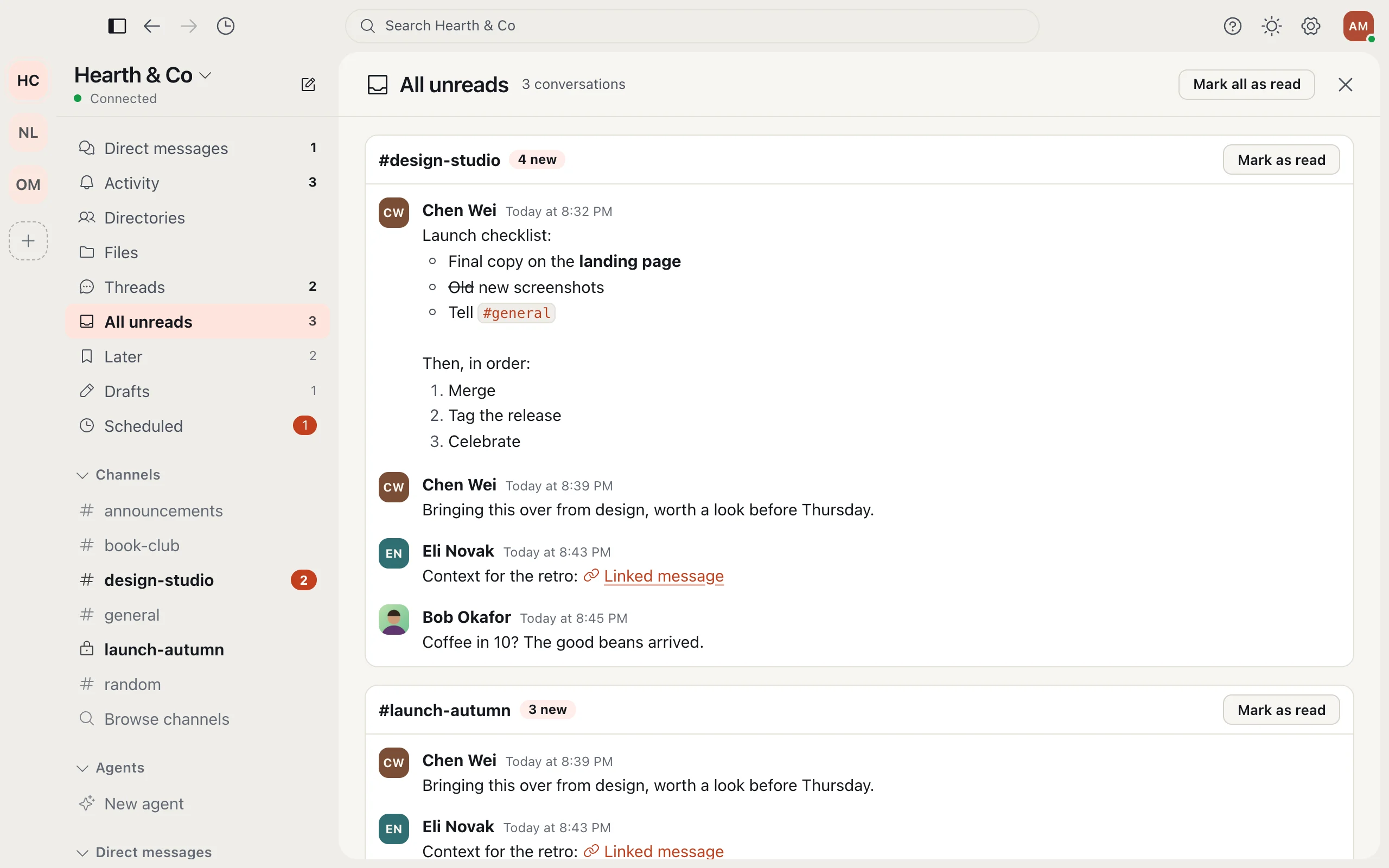The height and width of the screenshot is (868, 1389).
Task: Open the random channel
Action: point(197,684)
